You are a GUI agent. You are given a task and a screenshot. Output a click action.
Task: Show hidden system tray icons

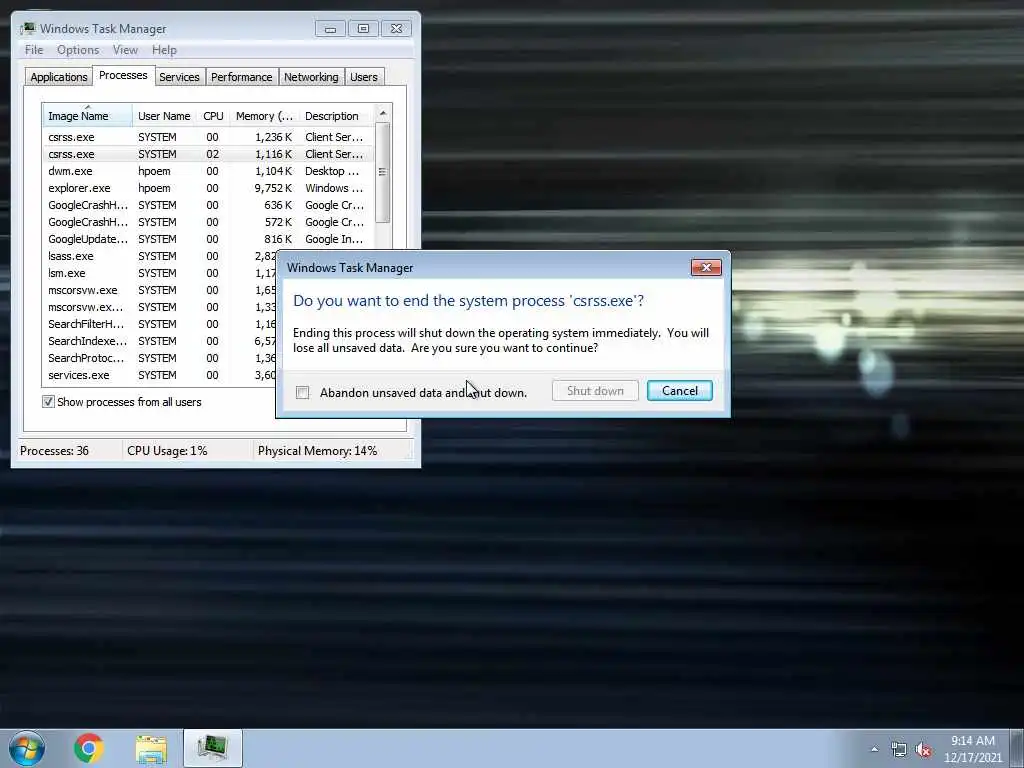point(874,749)
